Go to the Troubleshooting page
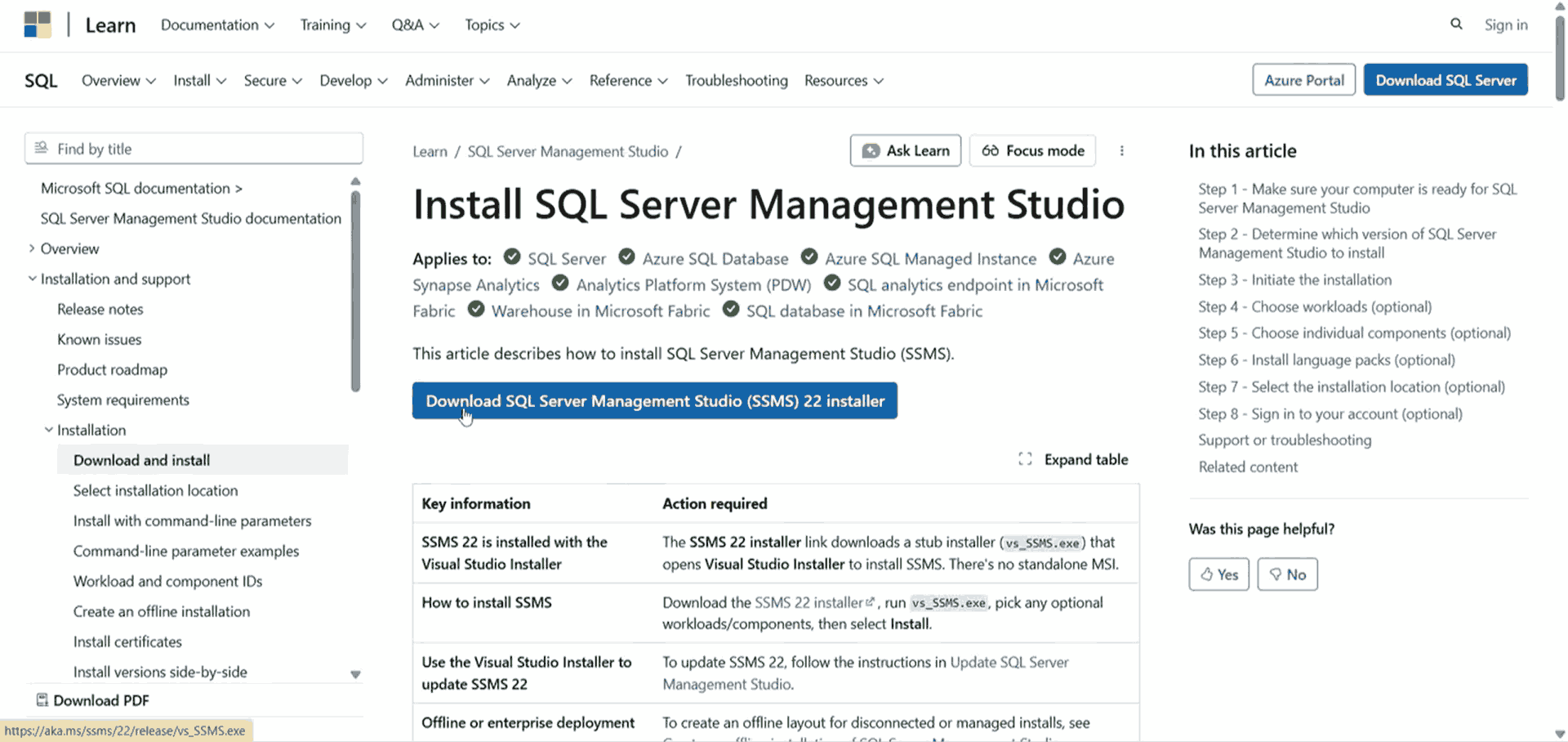Viewport: 1568px width, 742px height. pos(736,80)
